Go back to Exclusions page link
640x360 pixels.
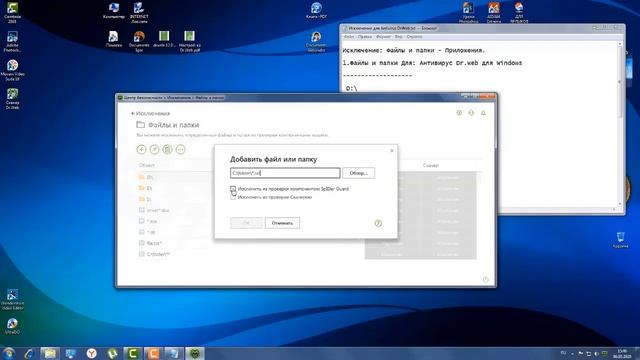click(150, 113)
